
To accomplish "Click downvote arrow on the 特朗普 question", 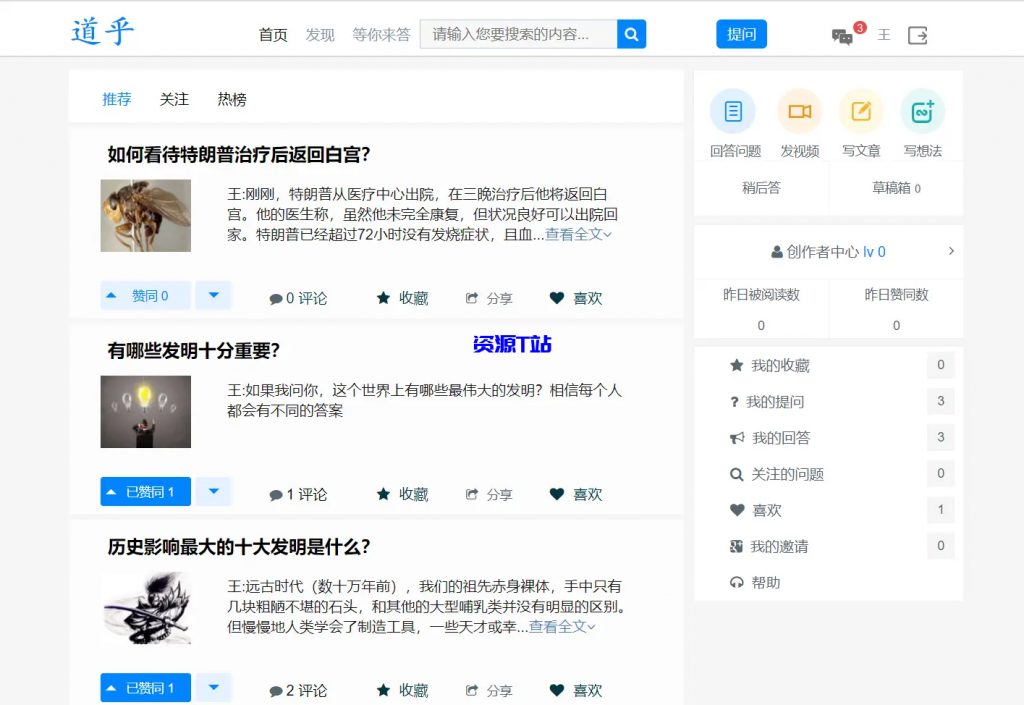I will 214,296.
